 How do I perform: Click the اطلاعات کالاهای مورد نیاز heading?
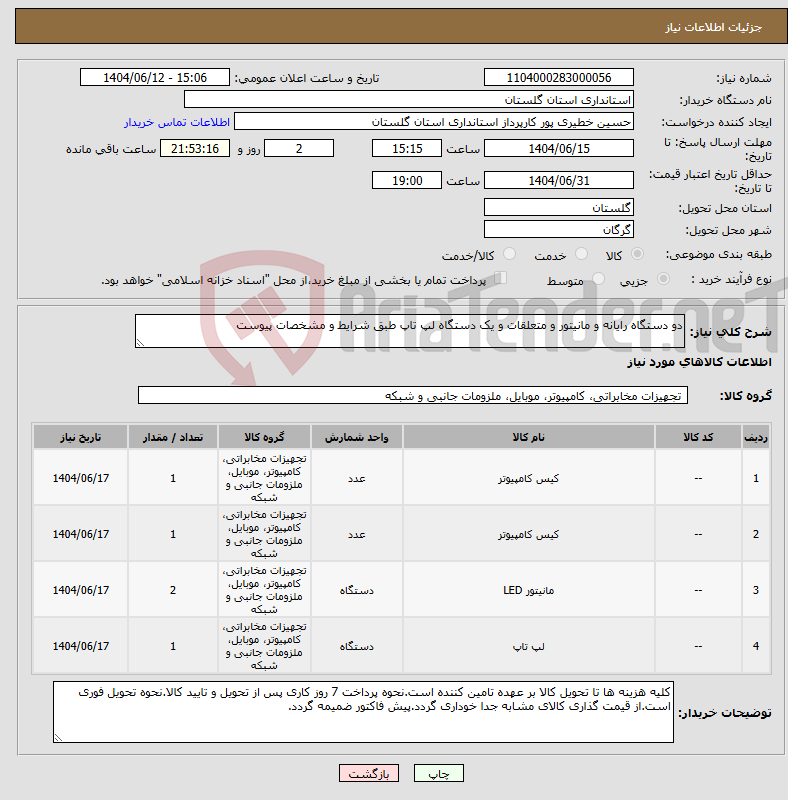pyautogui.click(x=699, y=362)
